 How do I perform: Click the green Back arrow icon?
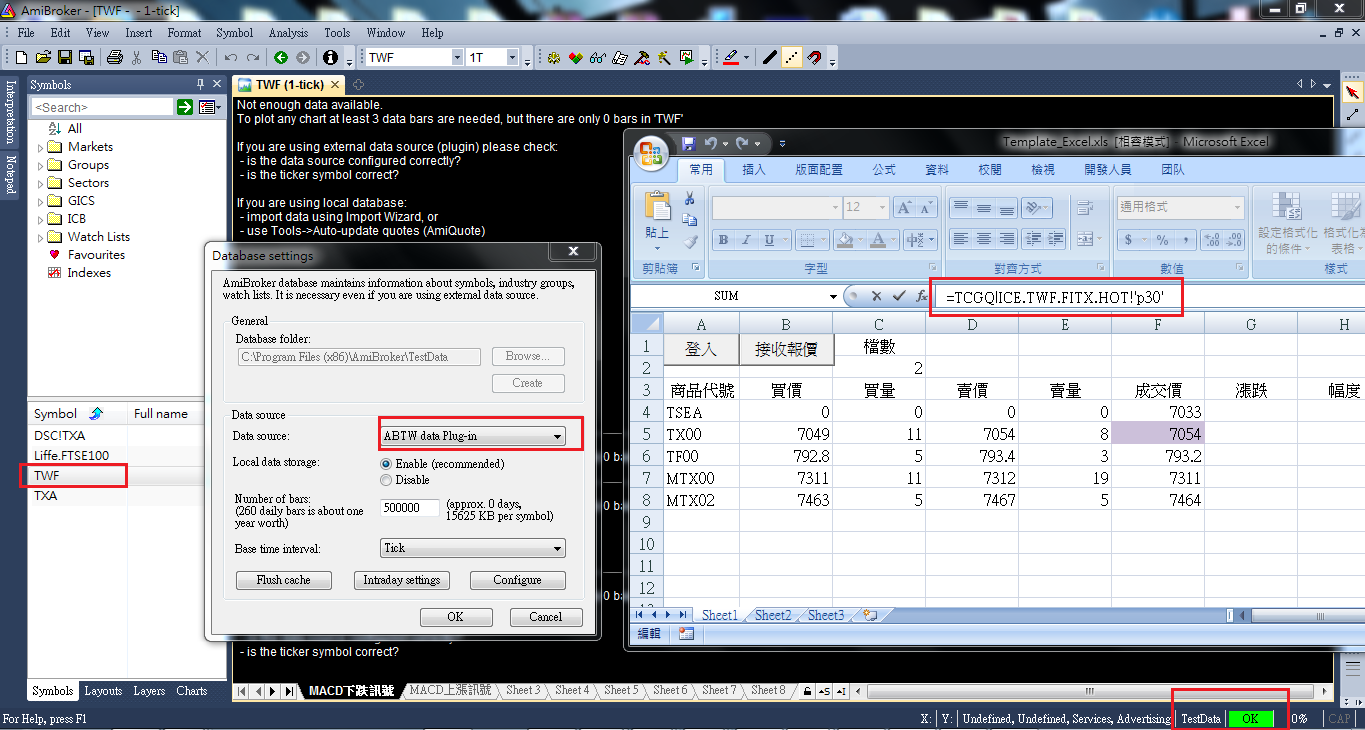281,58
